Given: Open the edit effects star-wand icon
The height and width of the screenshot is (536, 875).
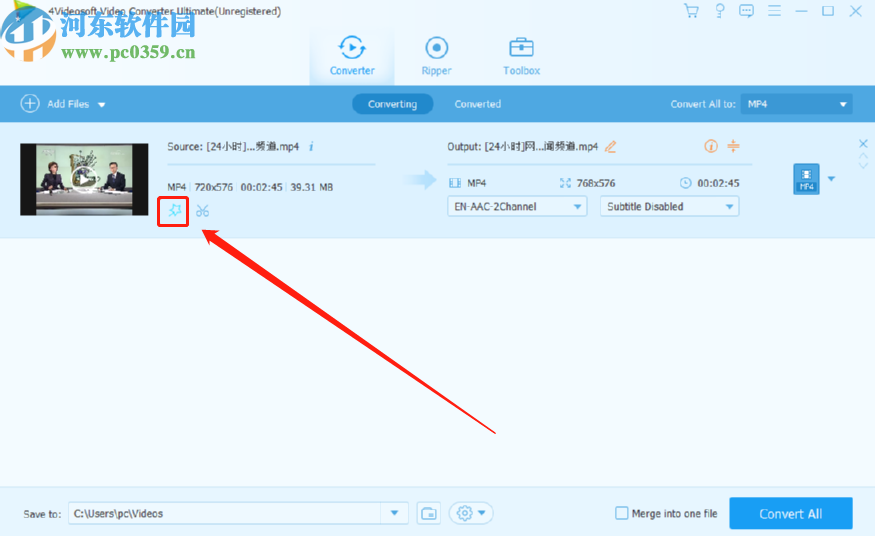Looking at the screenshot, I should coord(175,210).
